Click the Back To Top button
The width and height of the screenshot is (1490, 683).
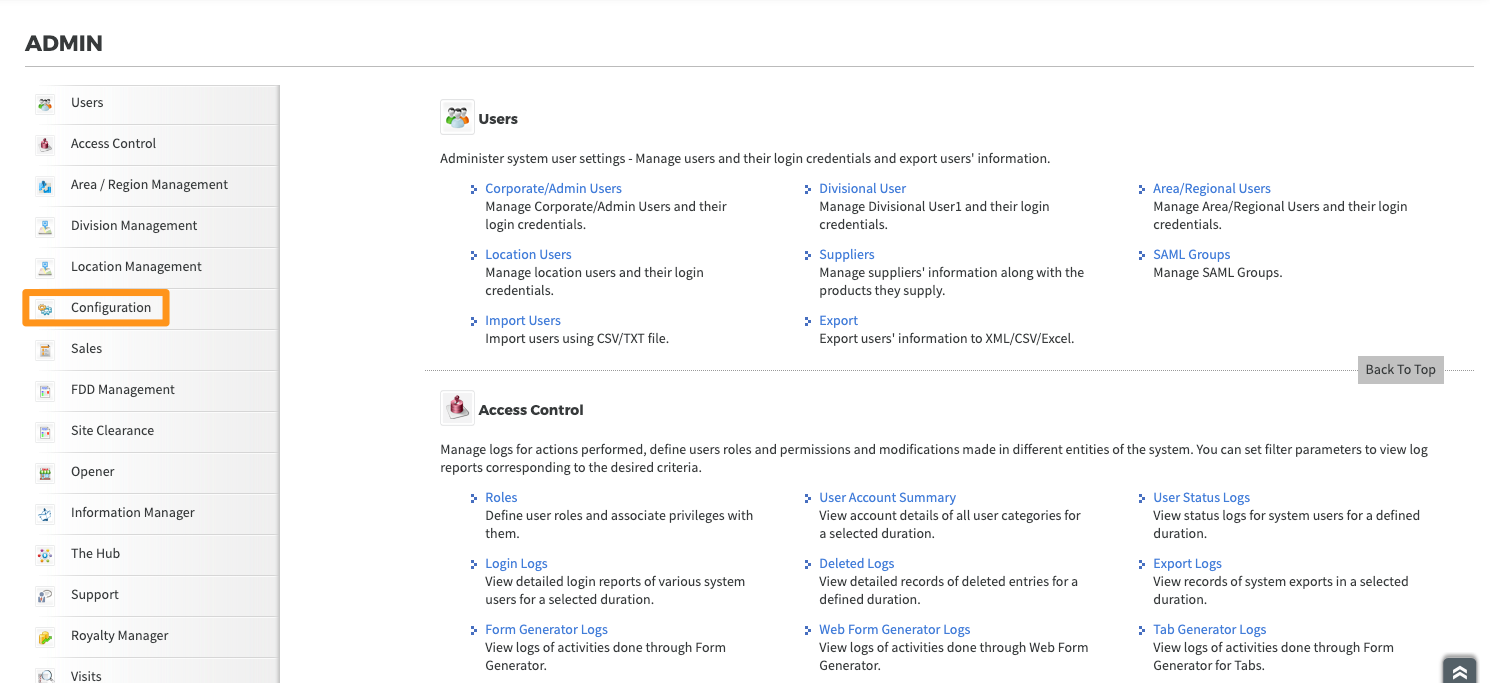1400,369
